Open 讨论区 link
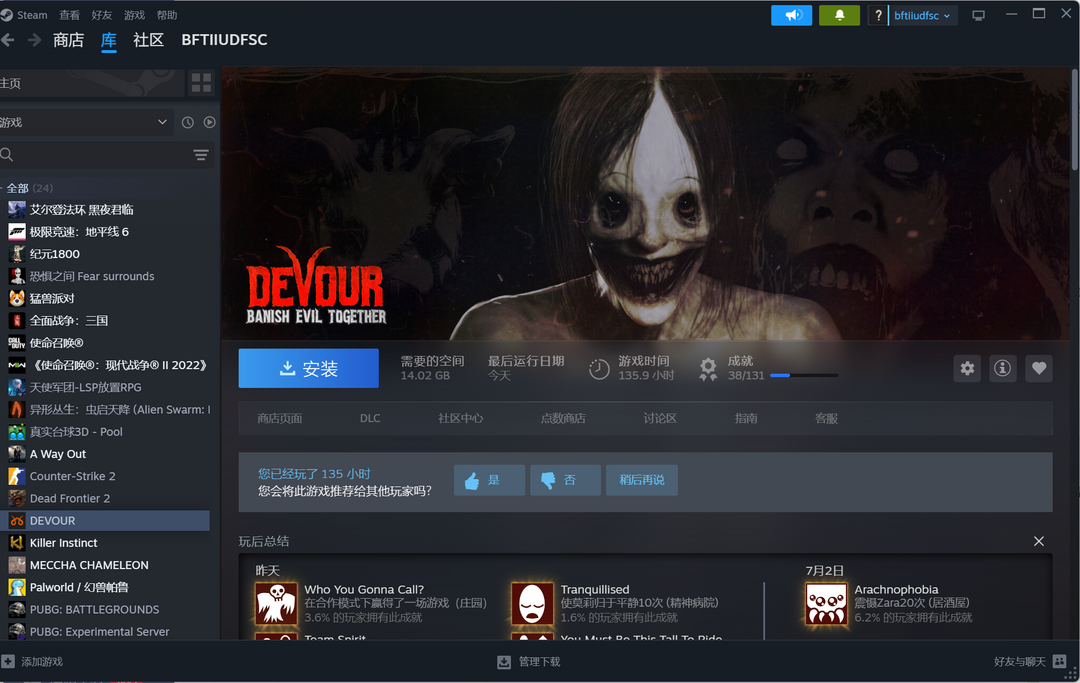1080x683 pixels. [x=660, y=418]
